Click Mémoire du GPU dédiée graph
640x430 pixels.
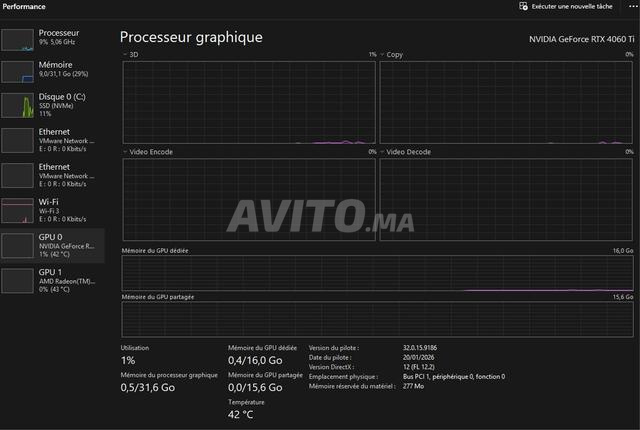(378, 273)
